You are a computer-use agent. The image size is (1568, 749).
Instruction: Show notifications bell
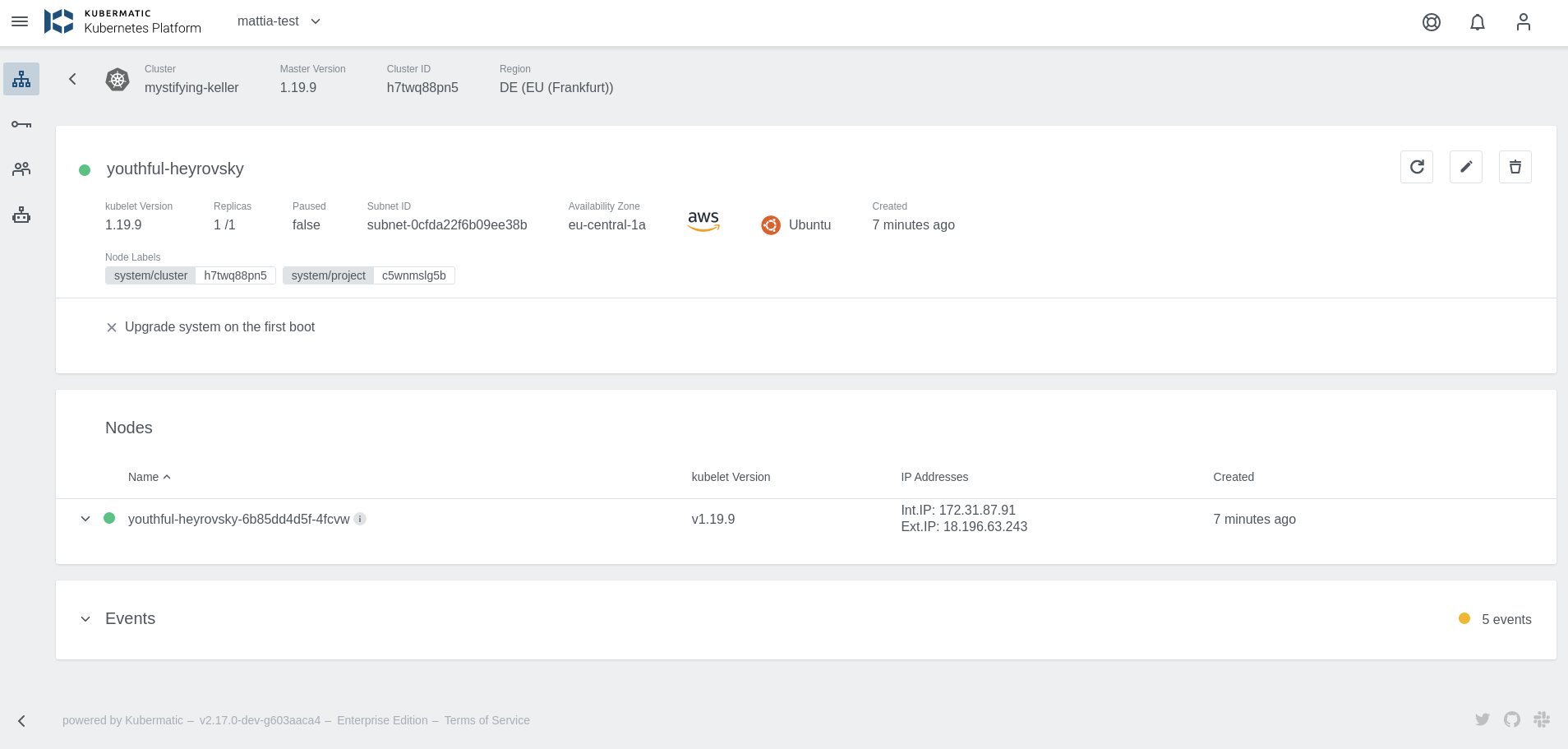click(x=1477, y=22)
